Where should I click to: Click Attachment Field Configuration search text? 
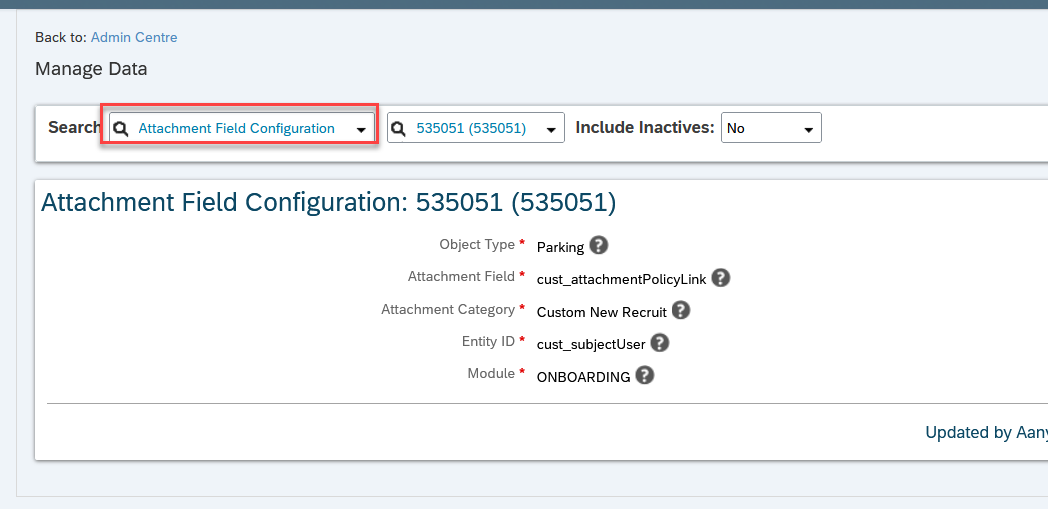tap(237, 128)
